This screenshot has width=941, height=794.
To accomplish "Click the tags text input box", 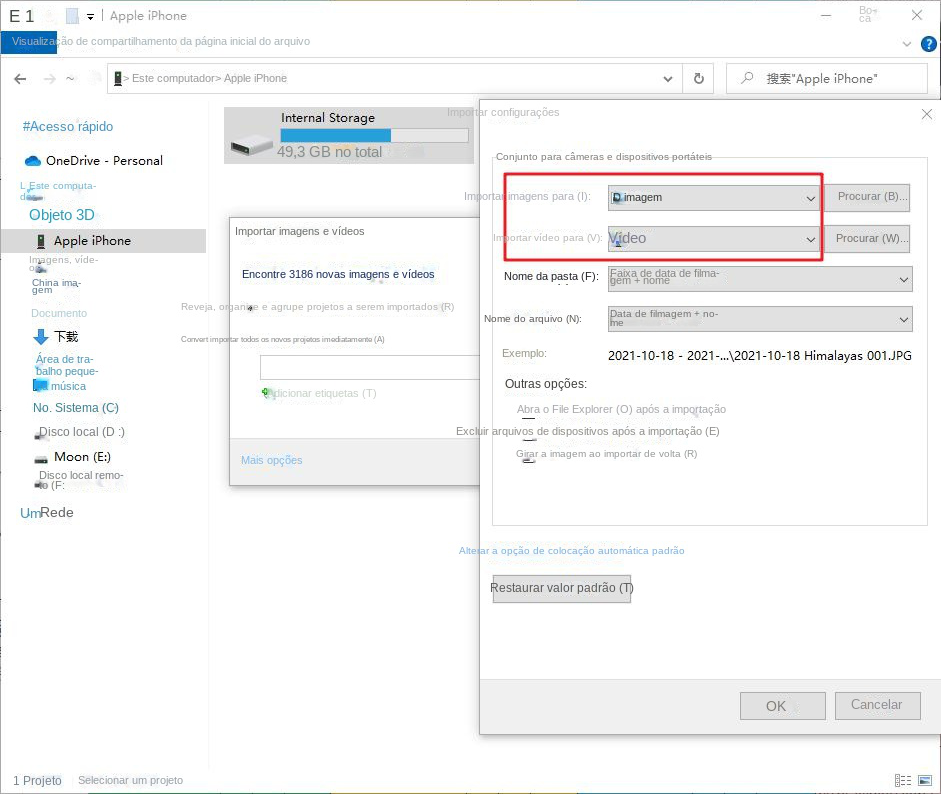I will 370,367.
